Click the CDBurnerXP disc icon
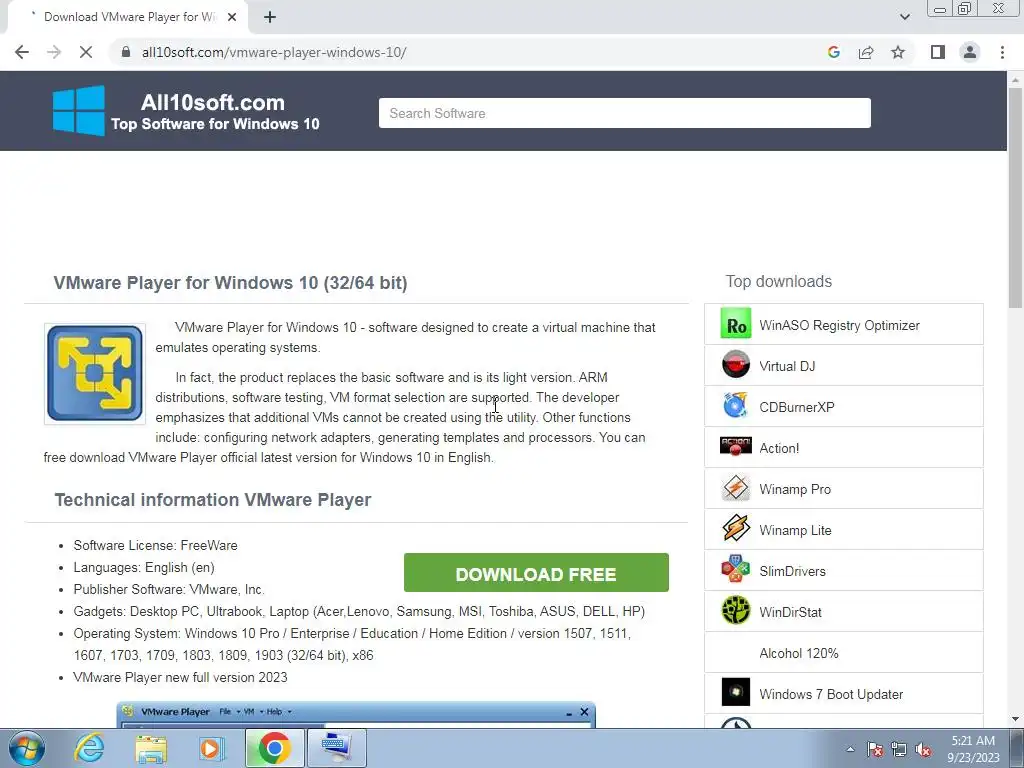Screen dimensions: 1024x768 (x=735, y=406)
